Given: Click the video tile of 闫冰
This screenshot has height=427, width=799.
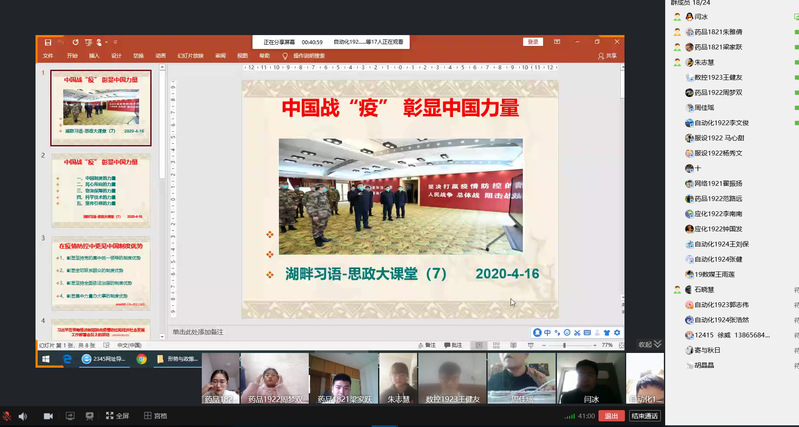Looking at the screenshot, I should pyautogui.click(x=591, y=379).
